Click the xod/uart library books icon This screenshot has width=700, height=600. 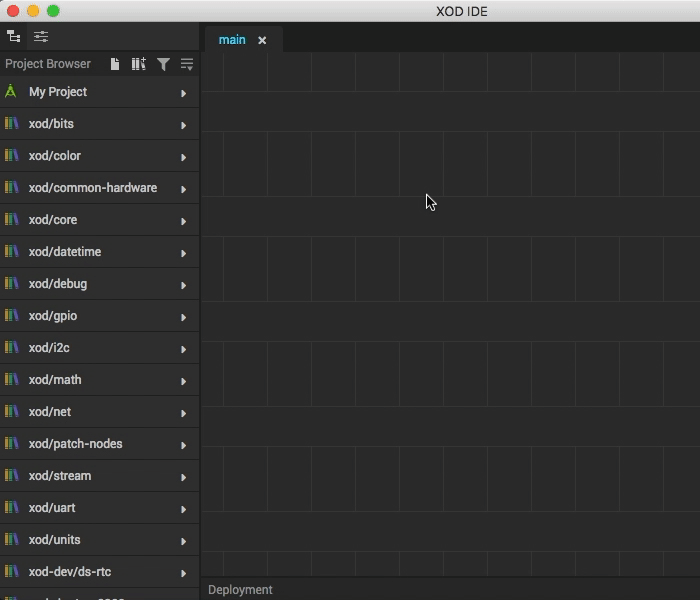pyautogui.click(x=12, y=507)
